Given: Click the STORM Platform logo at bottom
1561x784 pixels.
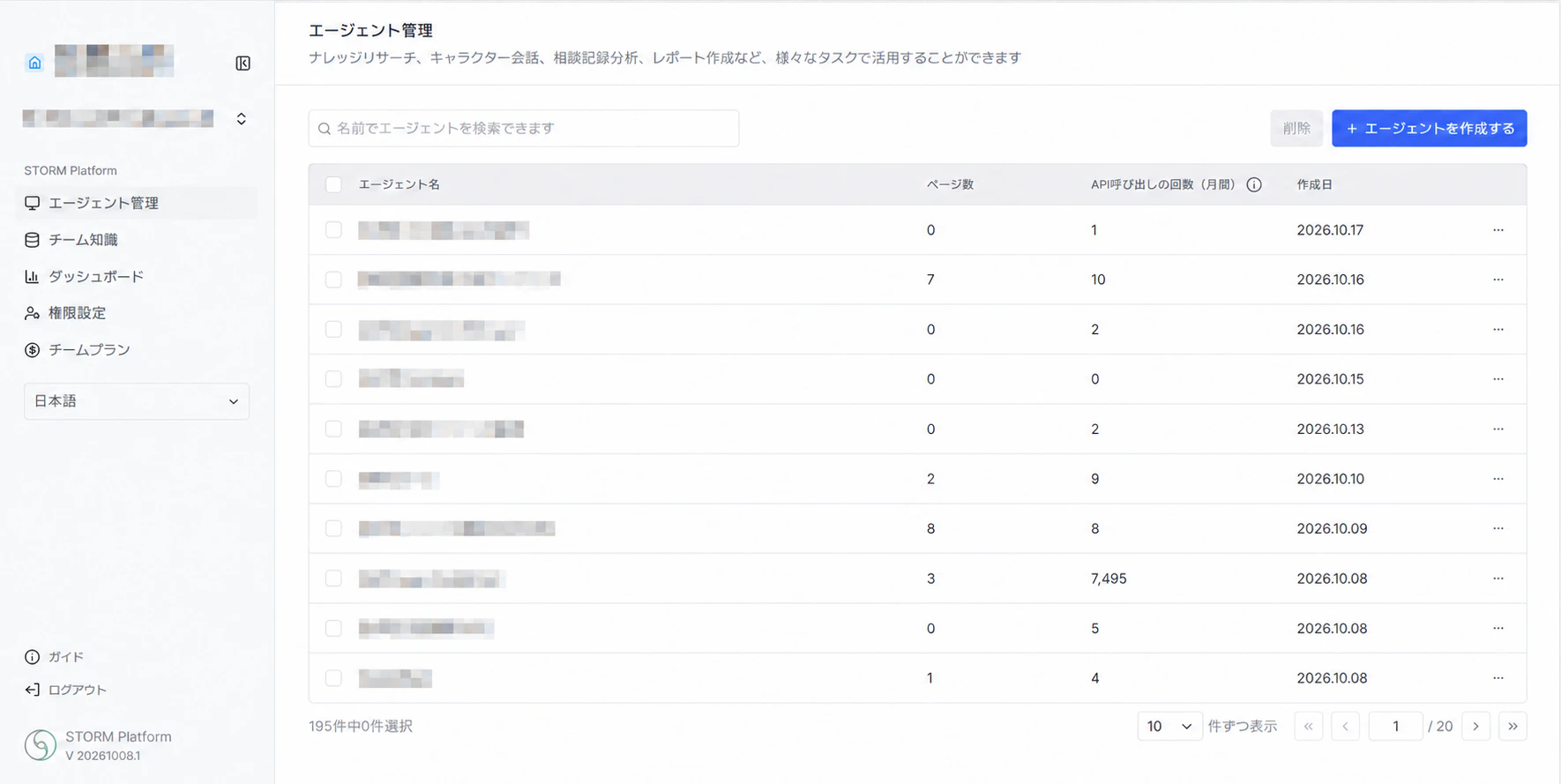Looking at the screenshot, I should (x=40, y=745).
